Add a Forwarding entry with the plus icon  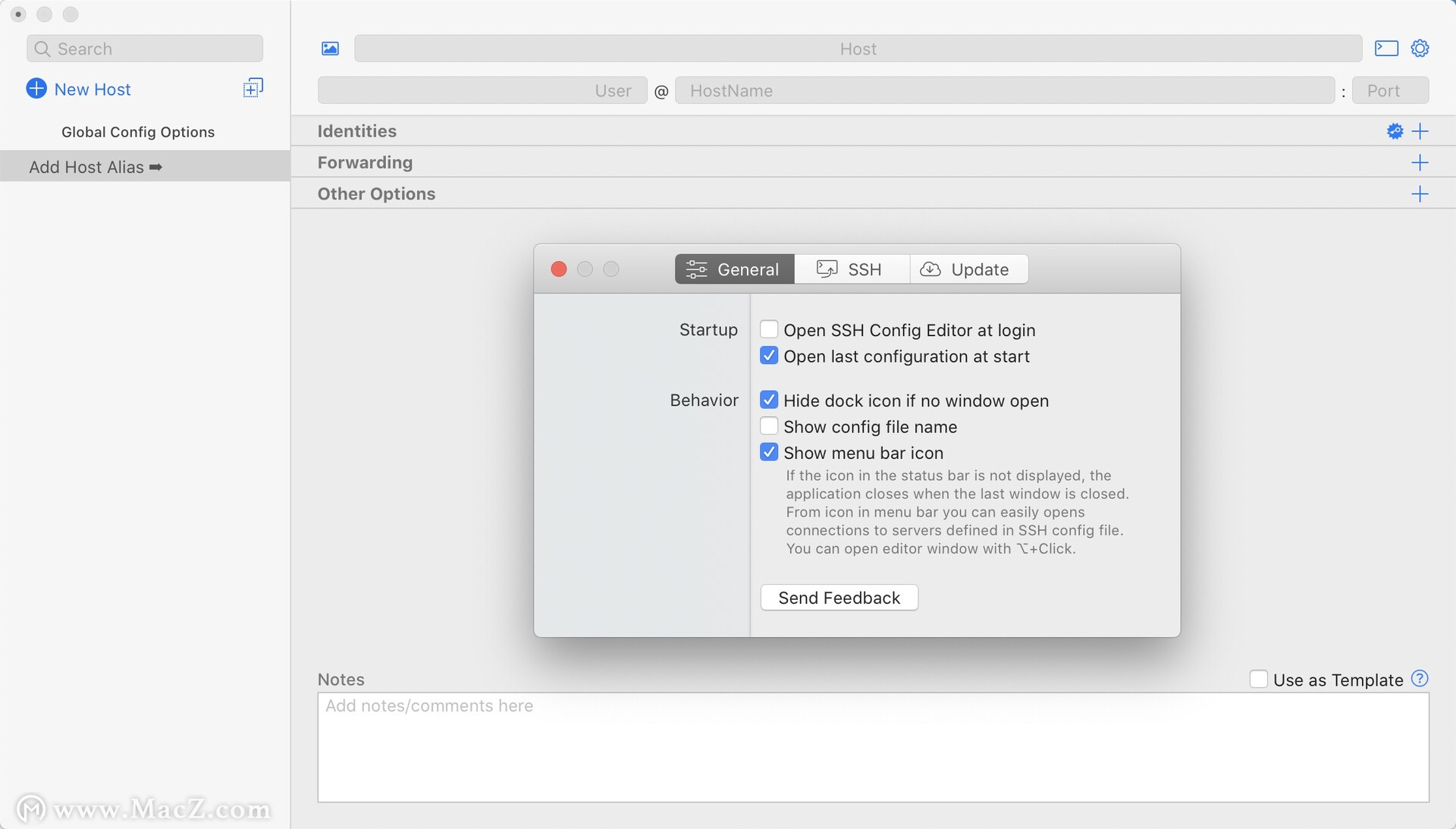(x=1420, y=162)
